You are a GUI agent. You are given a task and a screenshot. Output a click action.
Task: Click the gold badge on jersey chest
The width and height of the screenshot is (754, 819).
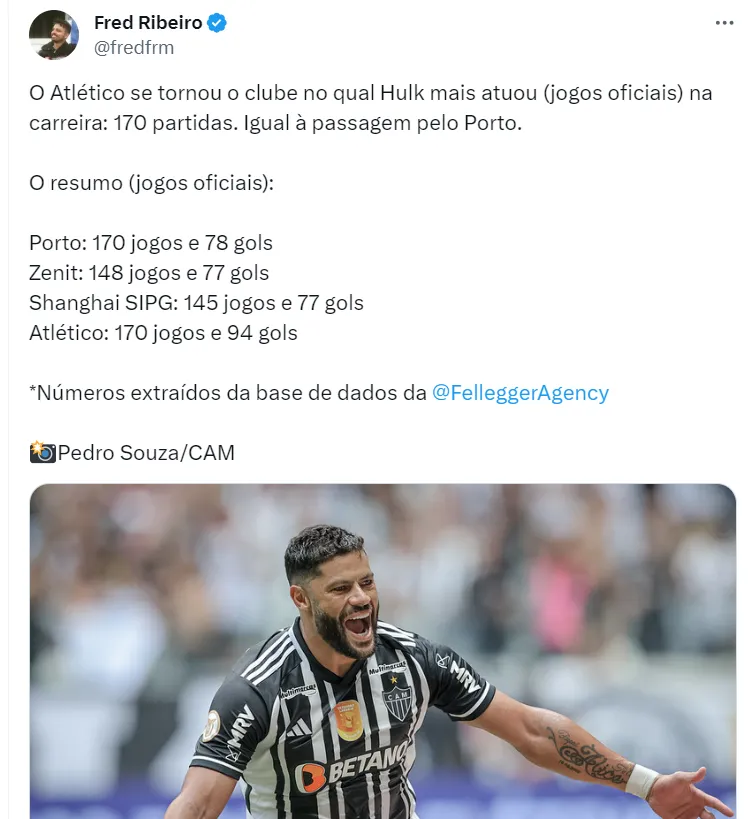pos(349,720)
